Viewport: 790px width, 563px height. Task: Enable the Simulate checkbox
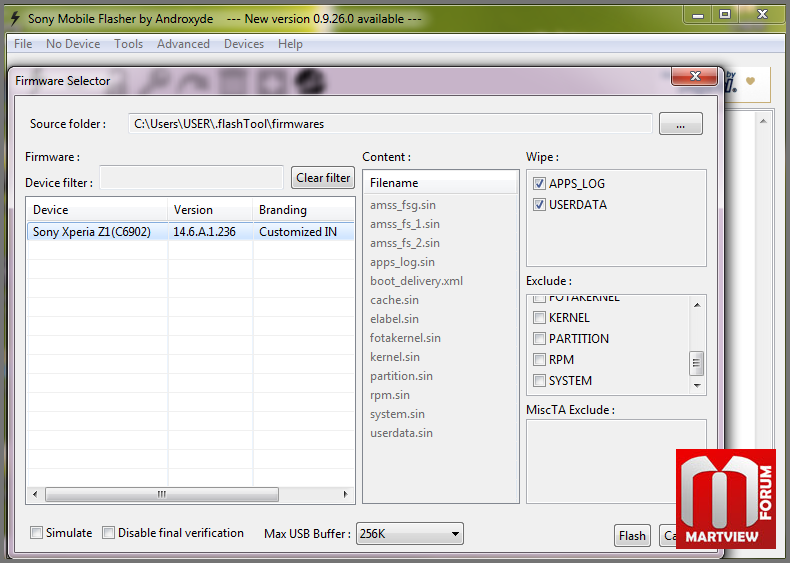[36, 533]
